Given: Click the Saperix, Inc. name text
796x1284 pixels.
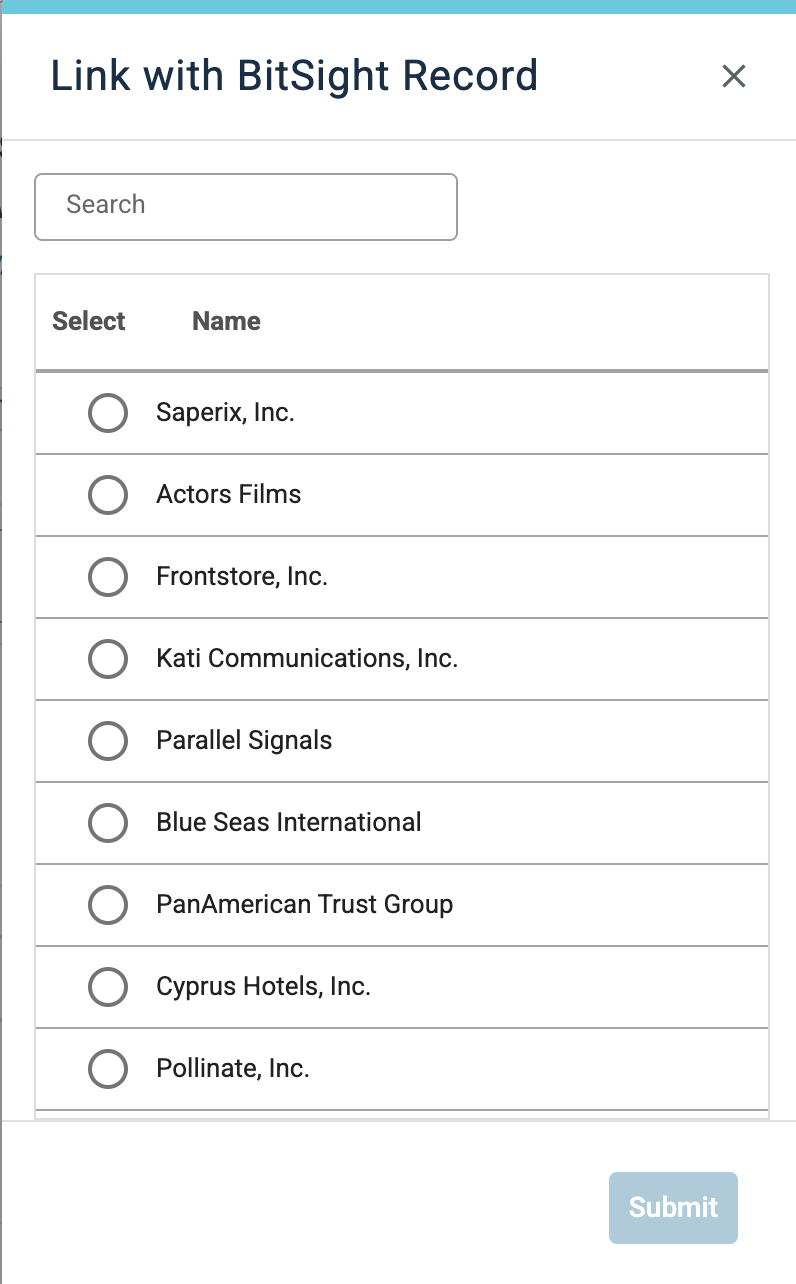Looking at the screenshot, I should (x=225, y=413).
